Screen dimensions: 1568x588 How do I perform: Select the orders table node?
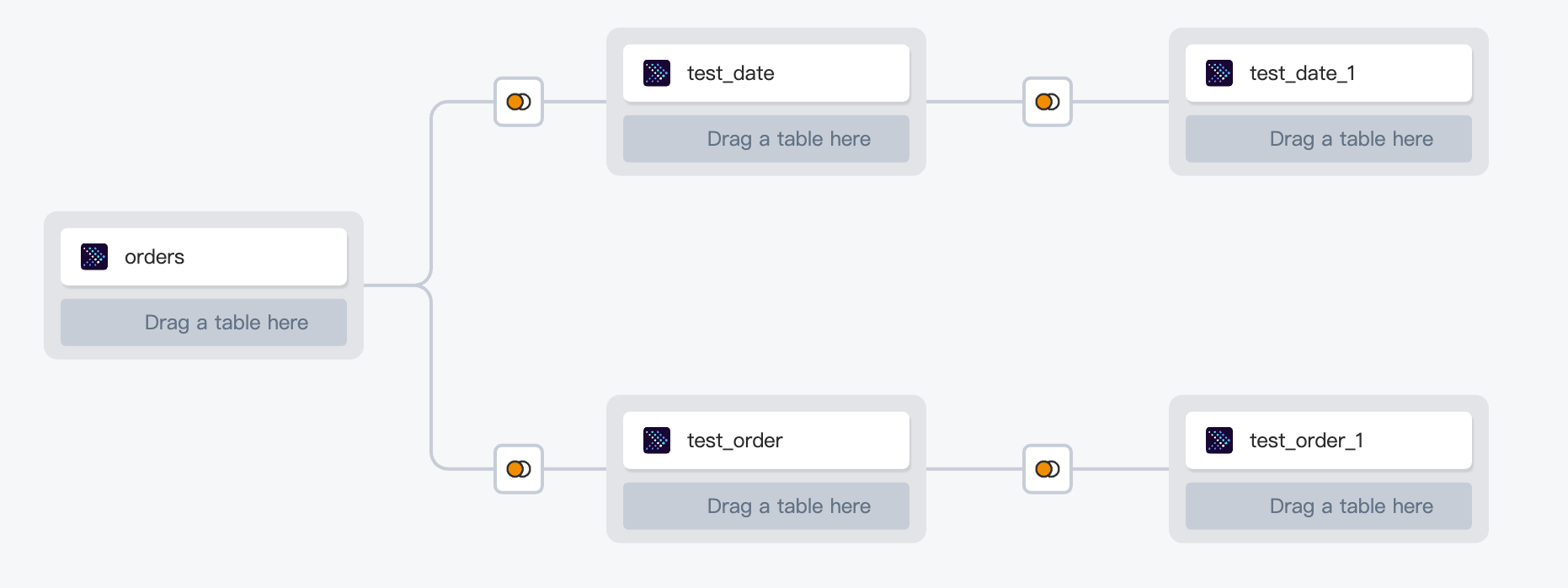click(204, 257)
